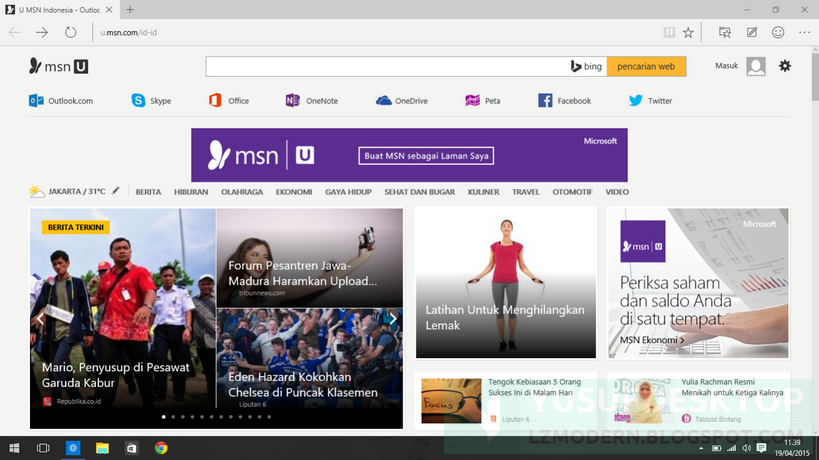Viewport: 819px width, 460px height.
Task: Open Skype shortcut
Action: (x=151, y=101)
